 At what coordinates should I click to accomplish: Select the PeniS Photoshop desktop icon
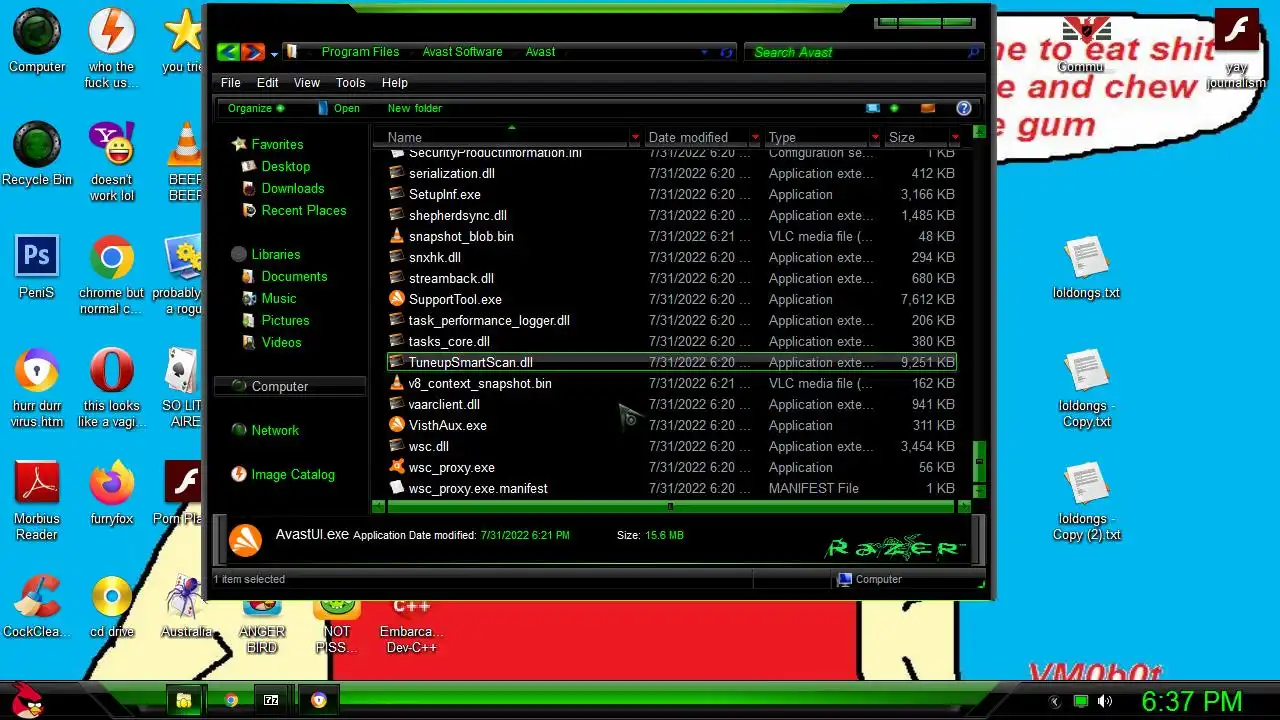click(37, 267)
